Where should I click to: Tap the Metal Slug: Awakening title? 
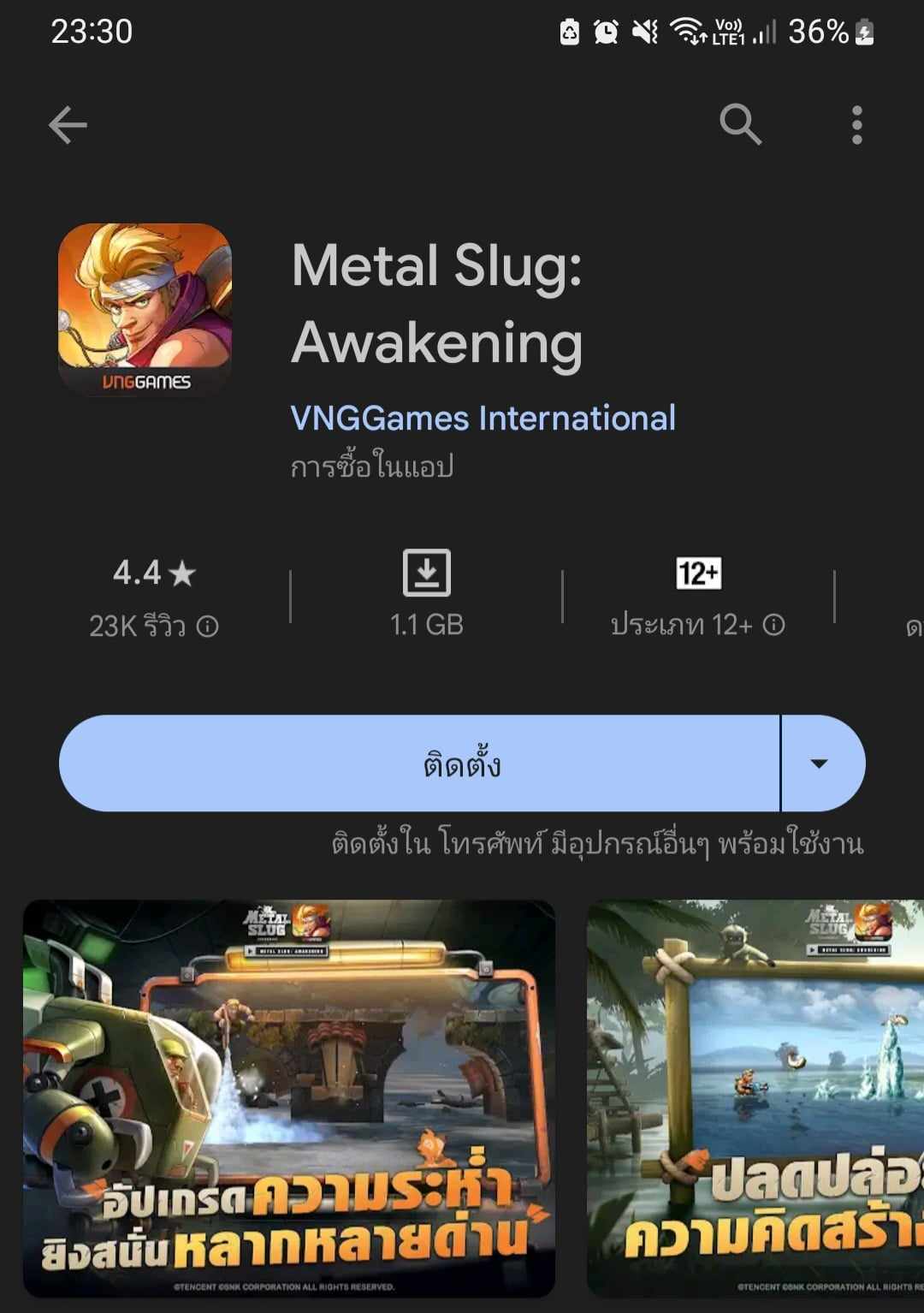[x=437, y=303]
